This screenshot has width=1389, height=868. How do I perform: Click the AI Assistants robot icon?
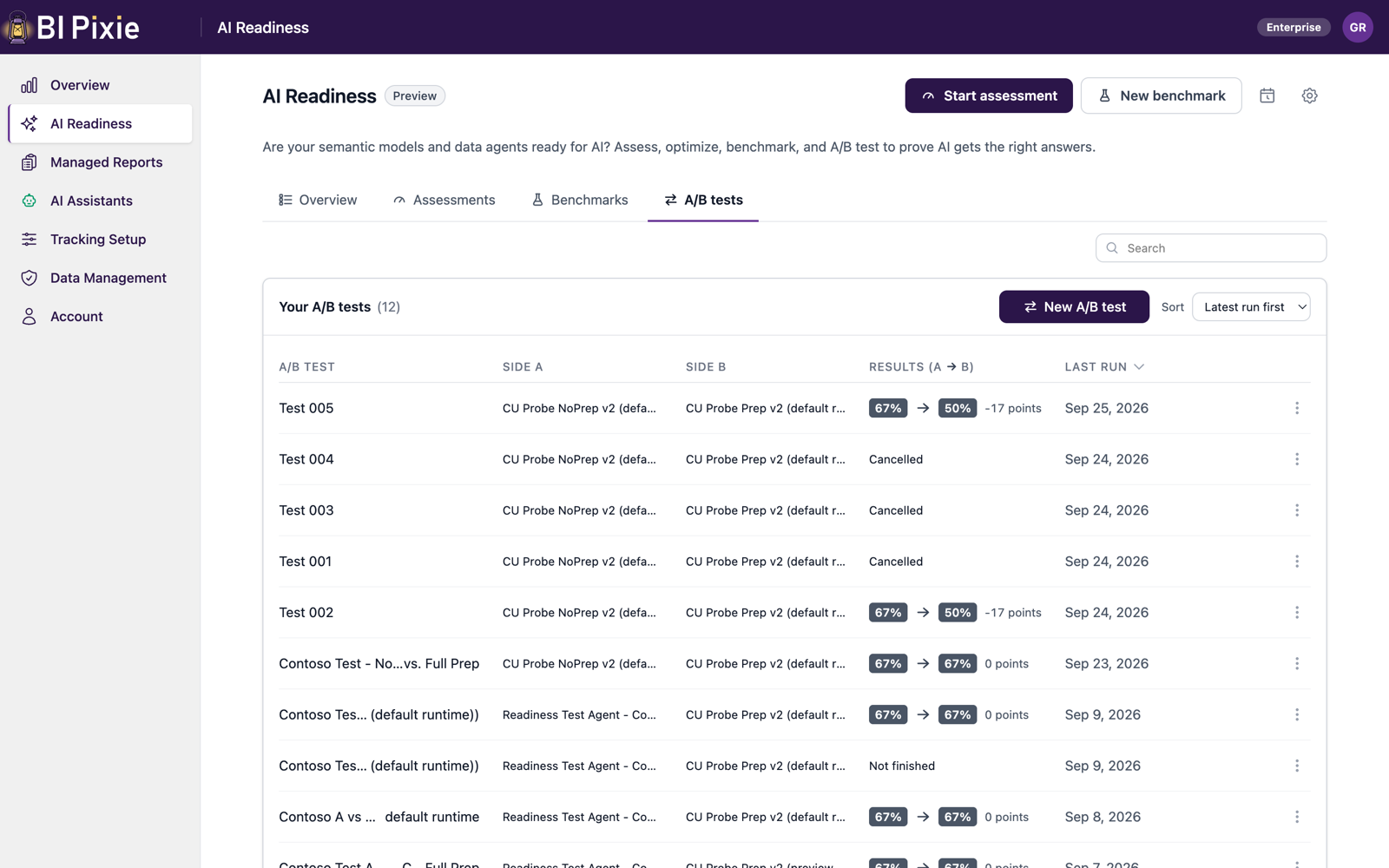coord(30,201)
